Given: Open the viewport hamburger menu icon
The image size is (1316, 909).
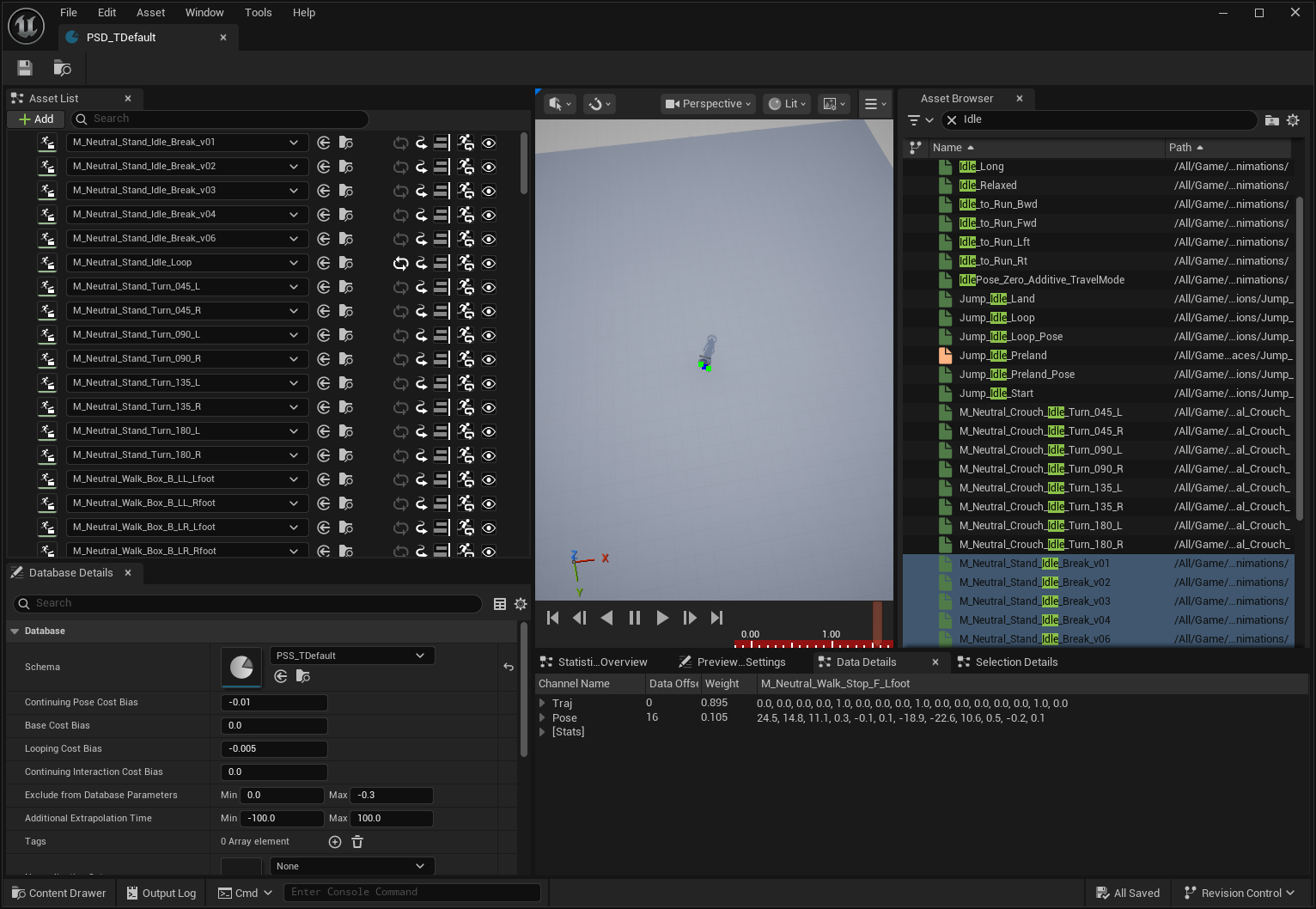Looking at the screenshot, I should [x=874, y=103].
